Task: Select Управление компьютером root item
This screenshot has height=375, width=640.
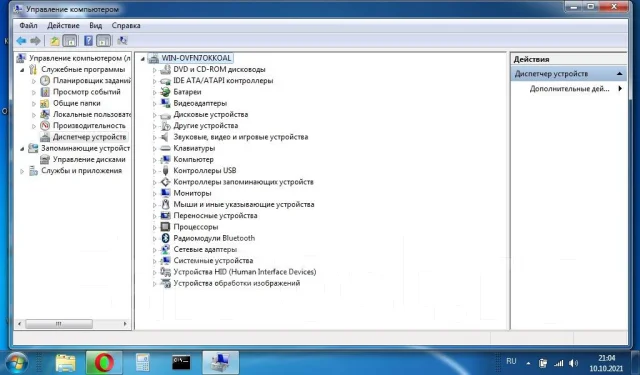Action: click(x=80, y=58)
